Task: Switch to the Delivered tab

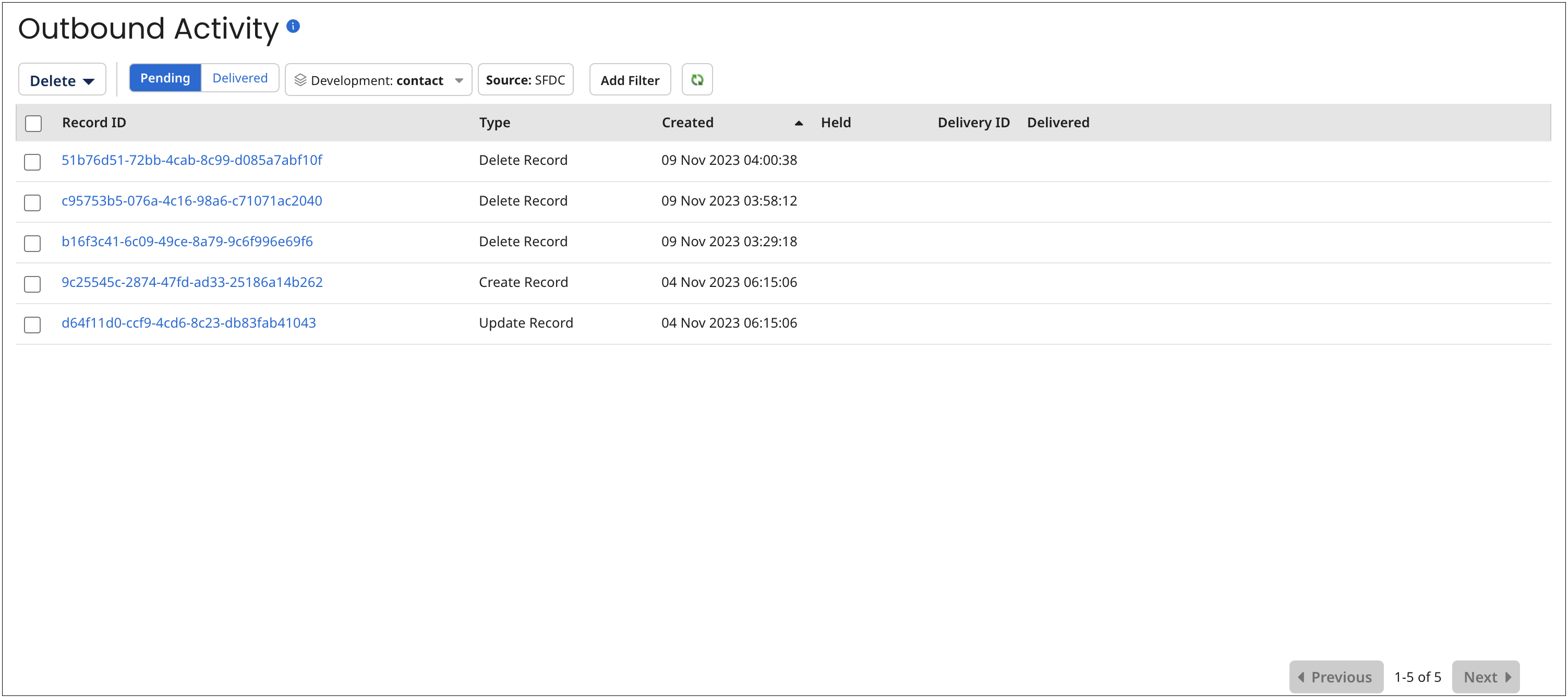Action: (239, 77)
